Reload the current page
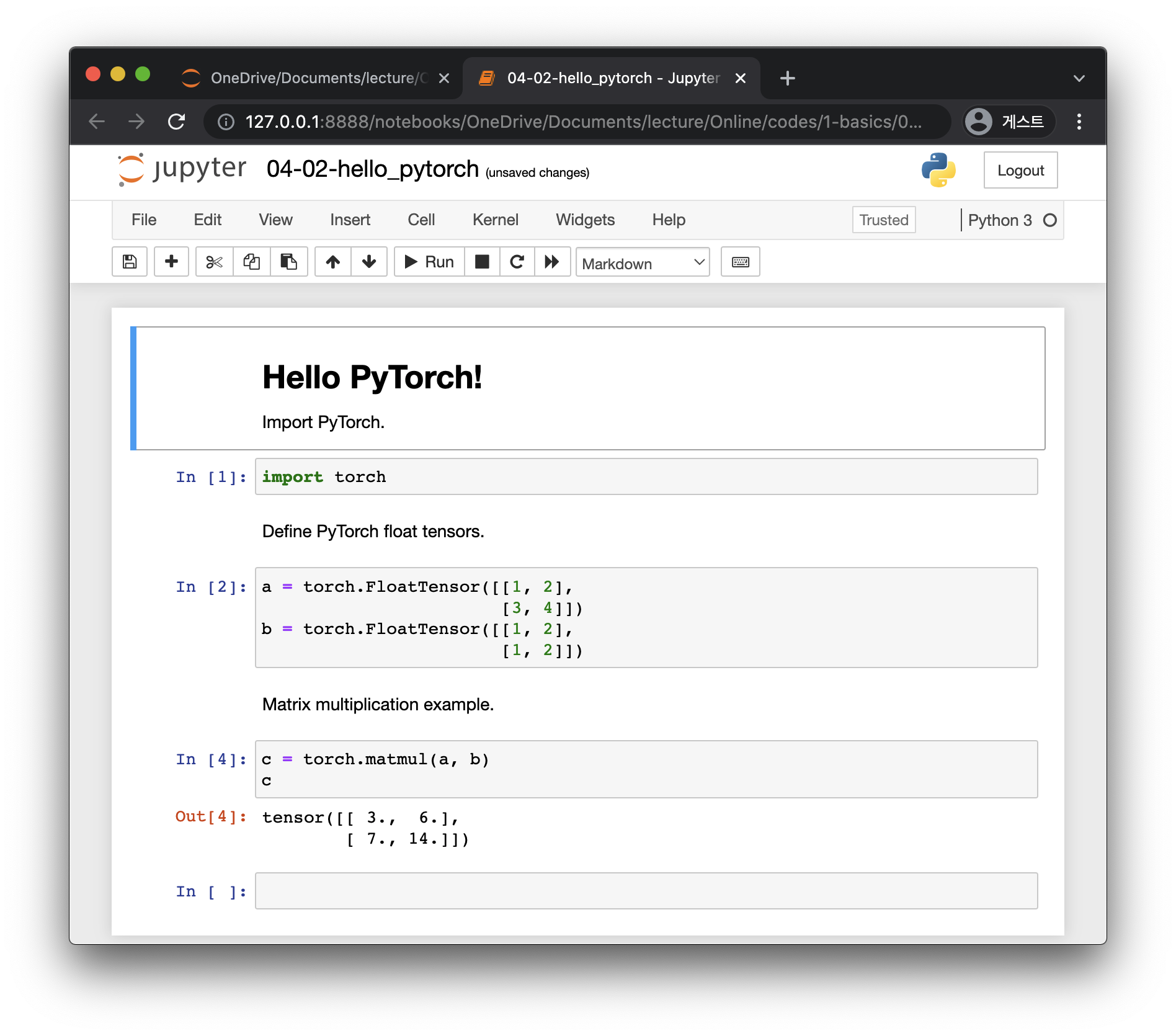Viewport: 1176px width, 1036px height. pyautogui.click(x=176, y=122)
